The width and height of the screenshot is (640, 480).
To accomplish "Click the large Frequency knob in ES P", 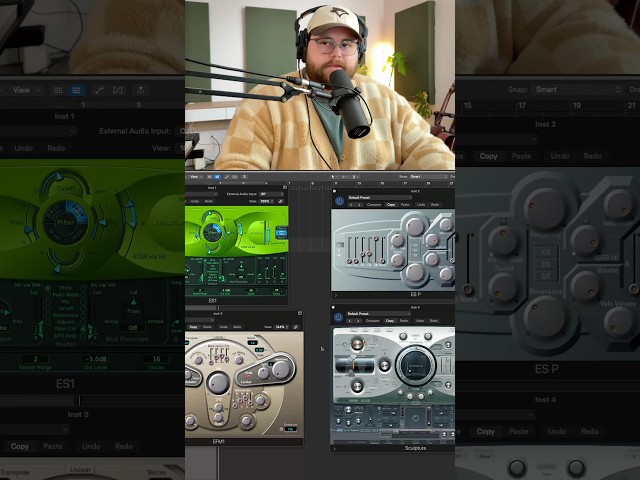I will [x=415, y=227].
